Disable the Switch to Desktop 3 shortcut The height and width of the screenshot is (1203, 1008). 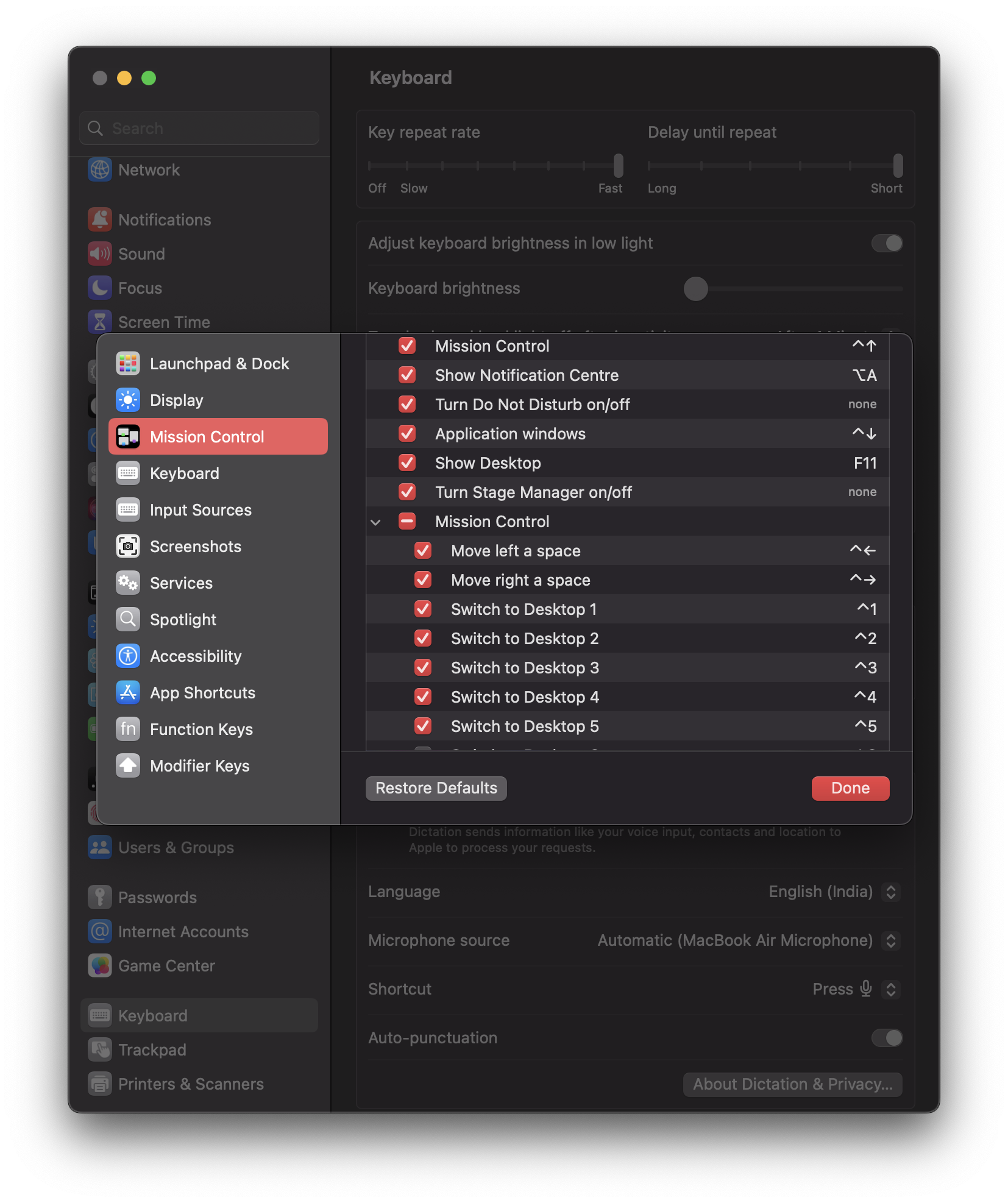(x=423, y=667)
